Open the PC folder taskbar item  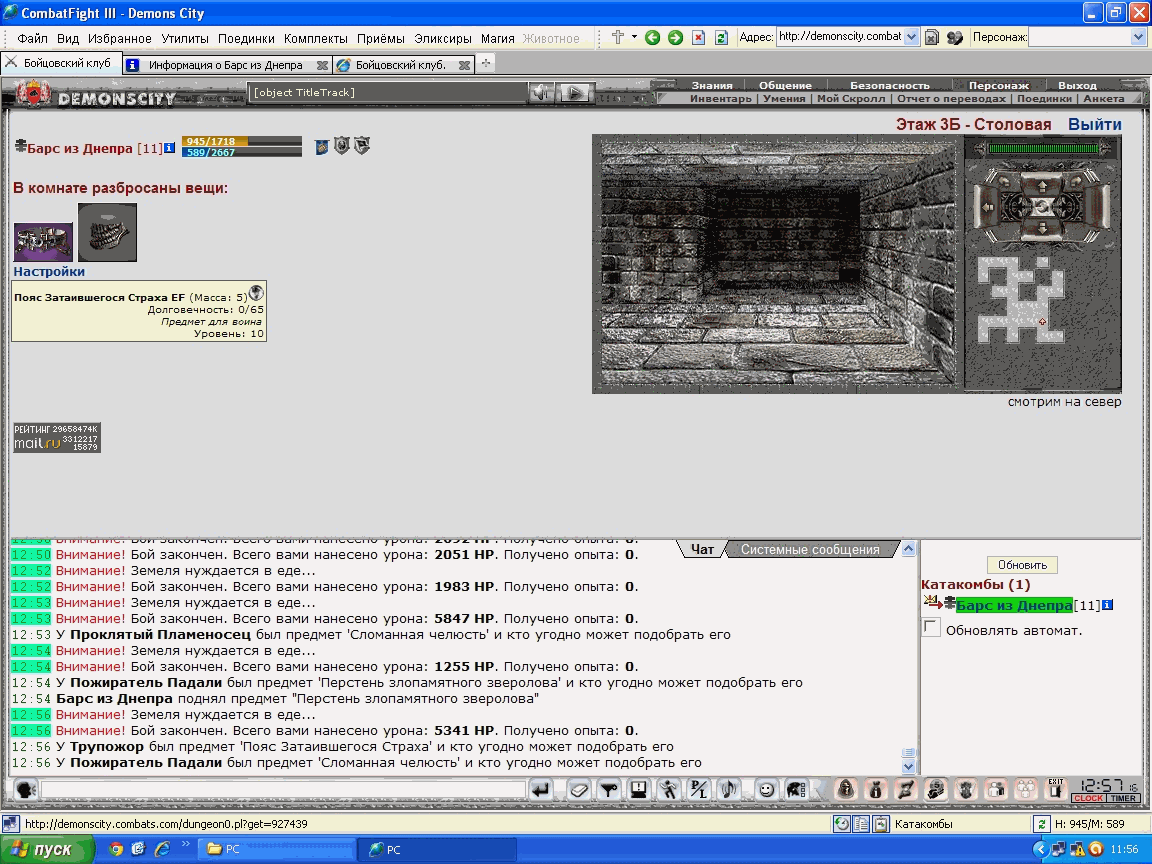(278, 849)
